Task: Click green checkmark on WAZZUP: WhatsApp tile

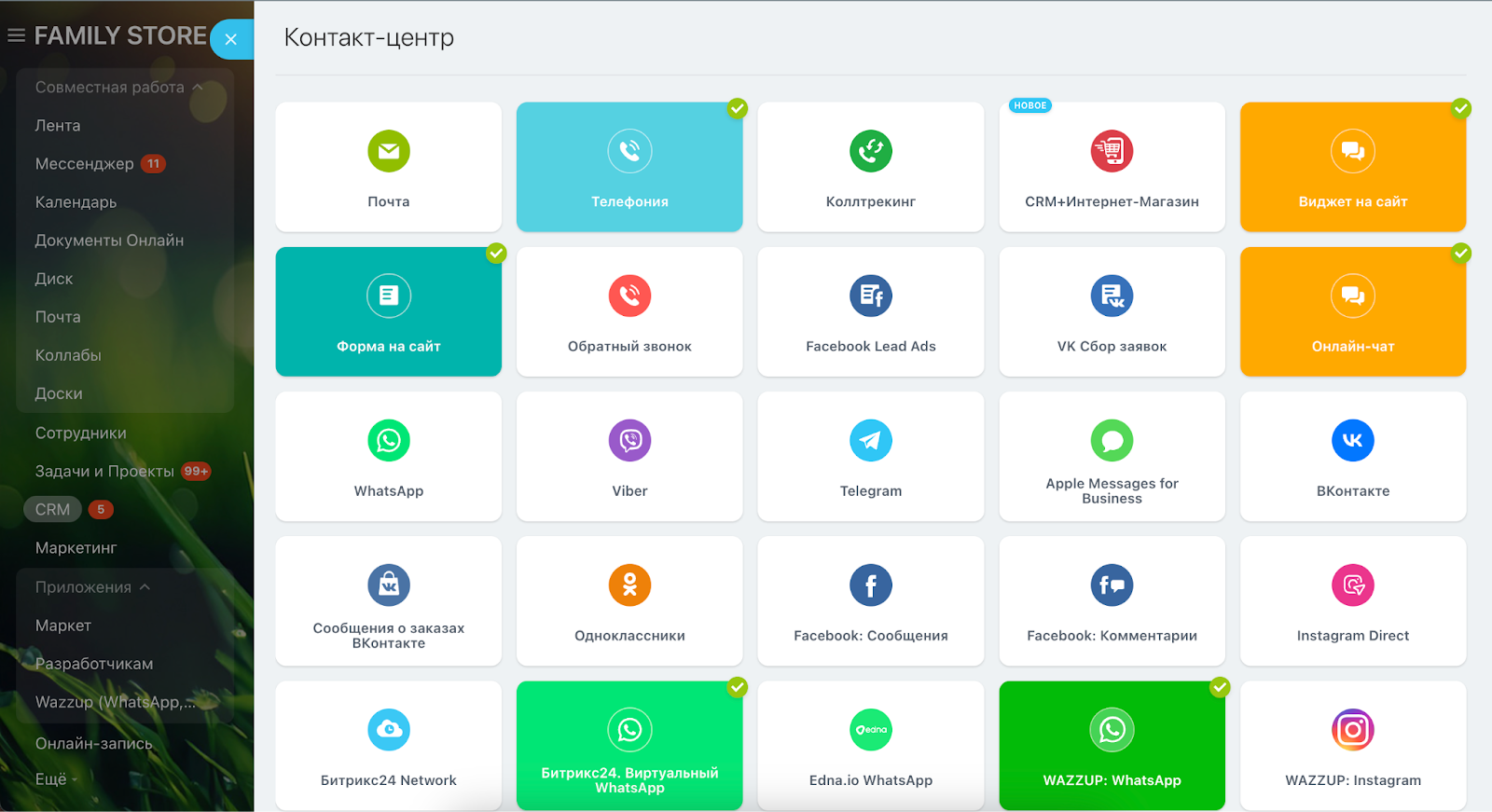Action: coord(1220,687)
